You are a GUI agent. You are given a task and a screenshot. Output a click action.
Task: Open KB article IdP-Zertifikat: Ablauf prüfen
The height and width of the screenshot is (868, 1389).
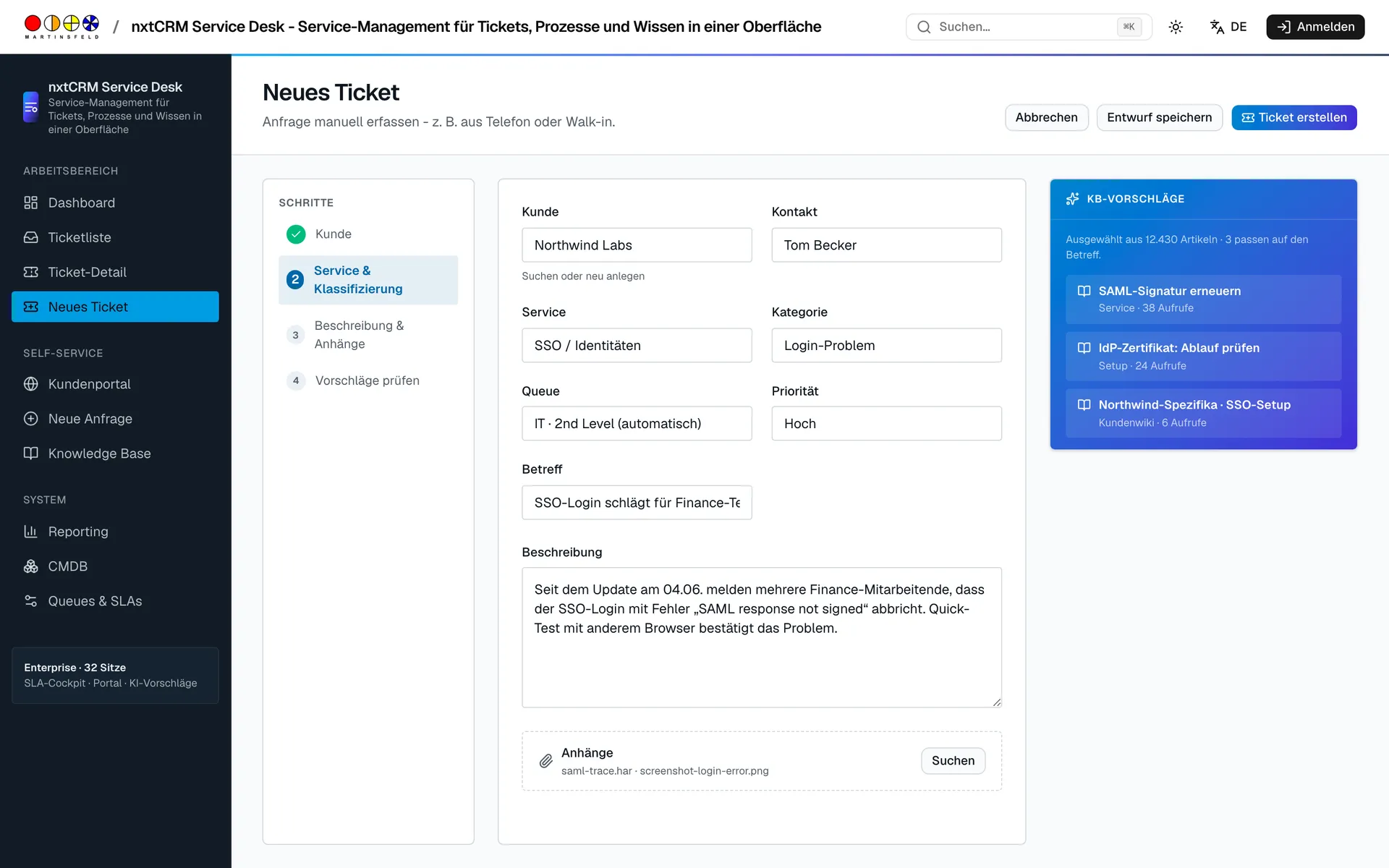1203,357
